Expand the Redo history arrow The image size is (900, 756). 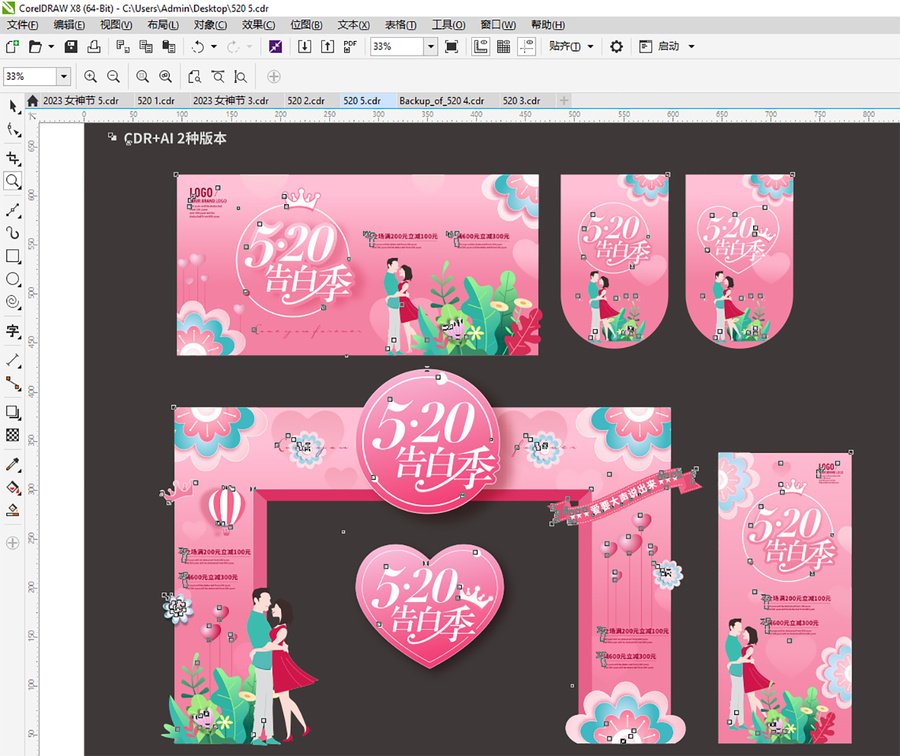[249, 46]
